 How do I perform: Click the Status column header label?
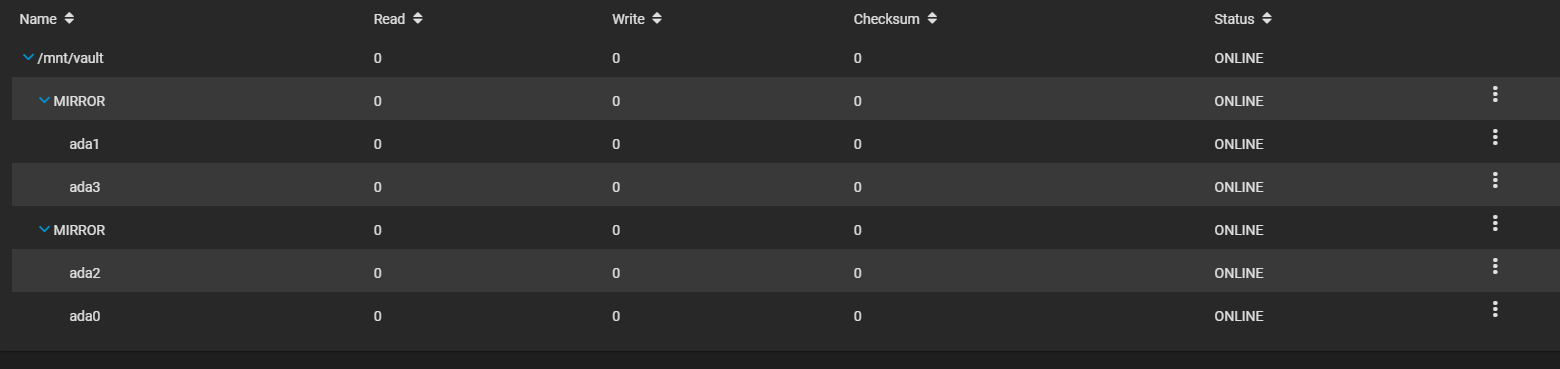[x=1234, y=19]
